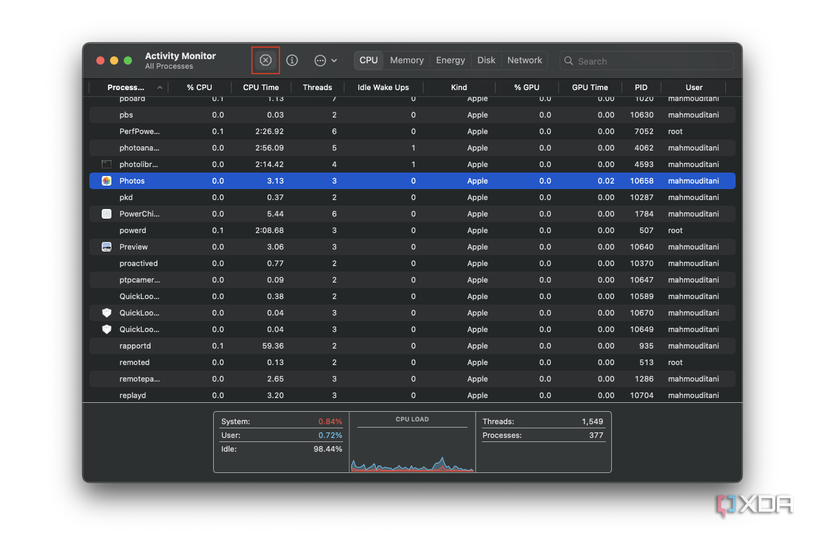Select the remoted process row
The height and width of the screenshot is (550, 825).
[412, 363]
